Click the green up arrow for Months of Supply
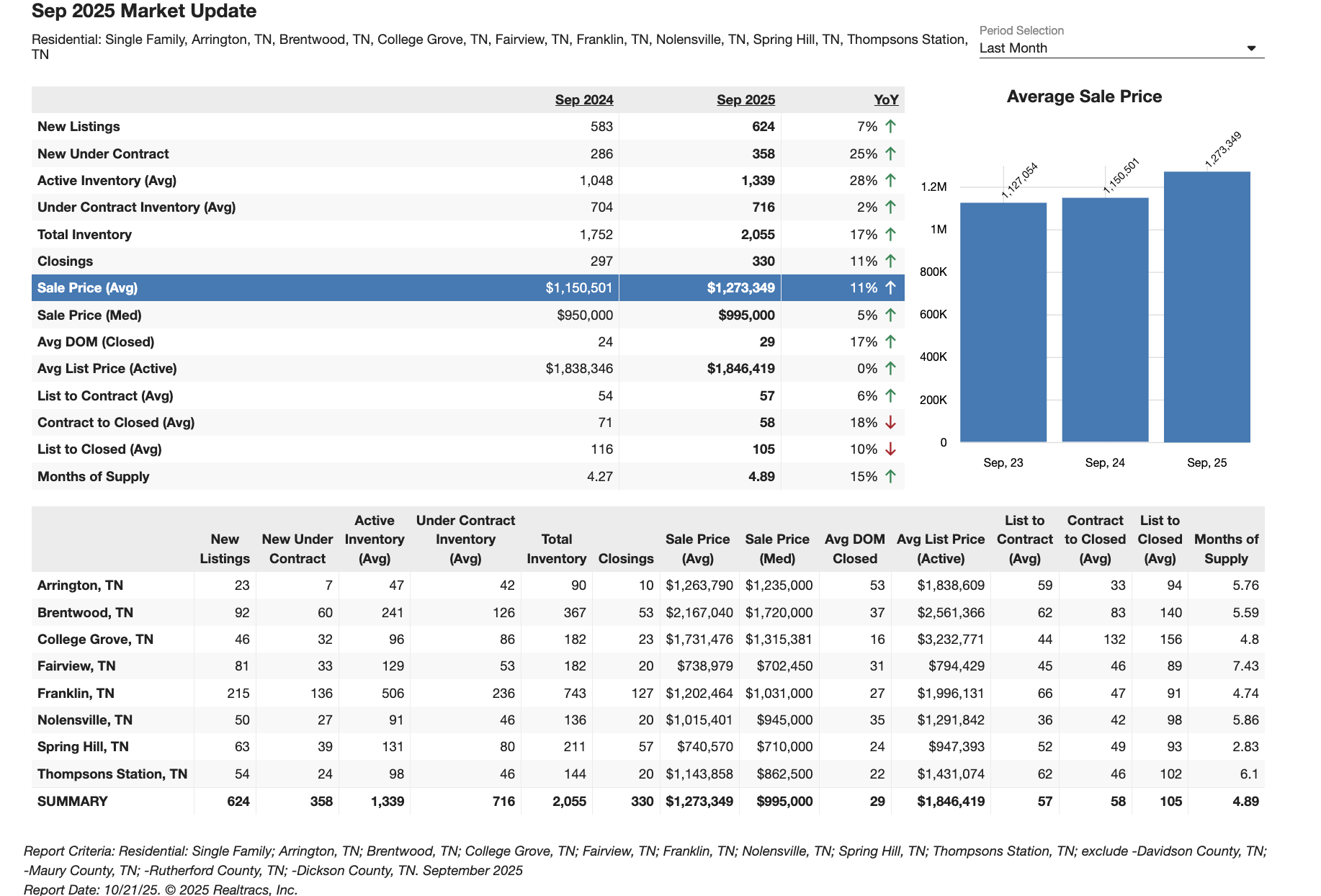The image size is (1321, 896). point(890,477)
